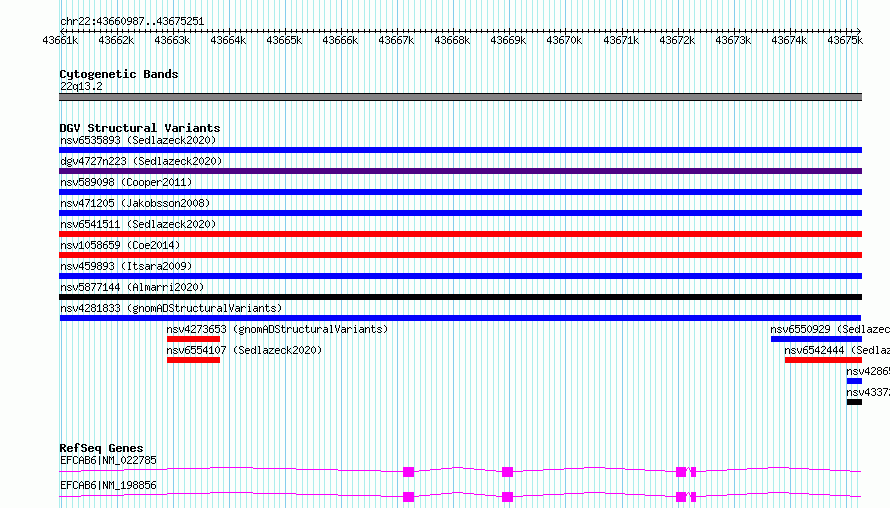Select the dgv4727n223 purple variant bar

460,171
